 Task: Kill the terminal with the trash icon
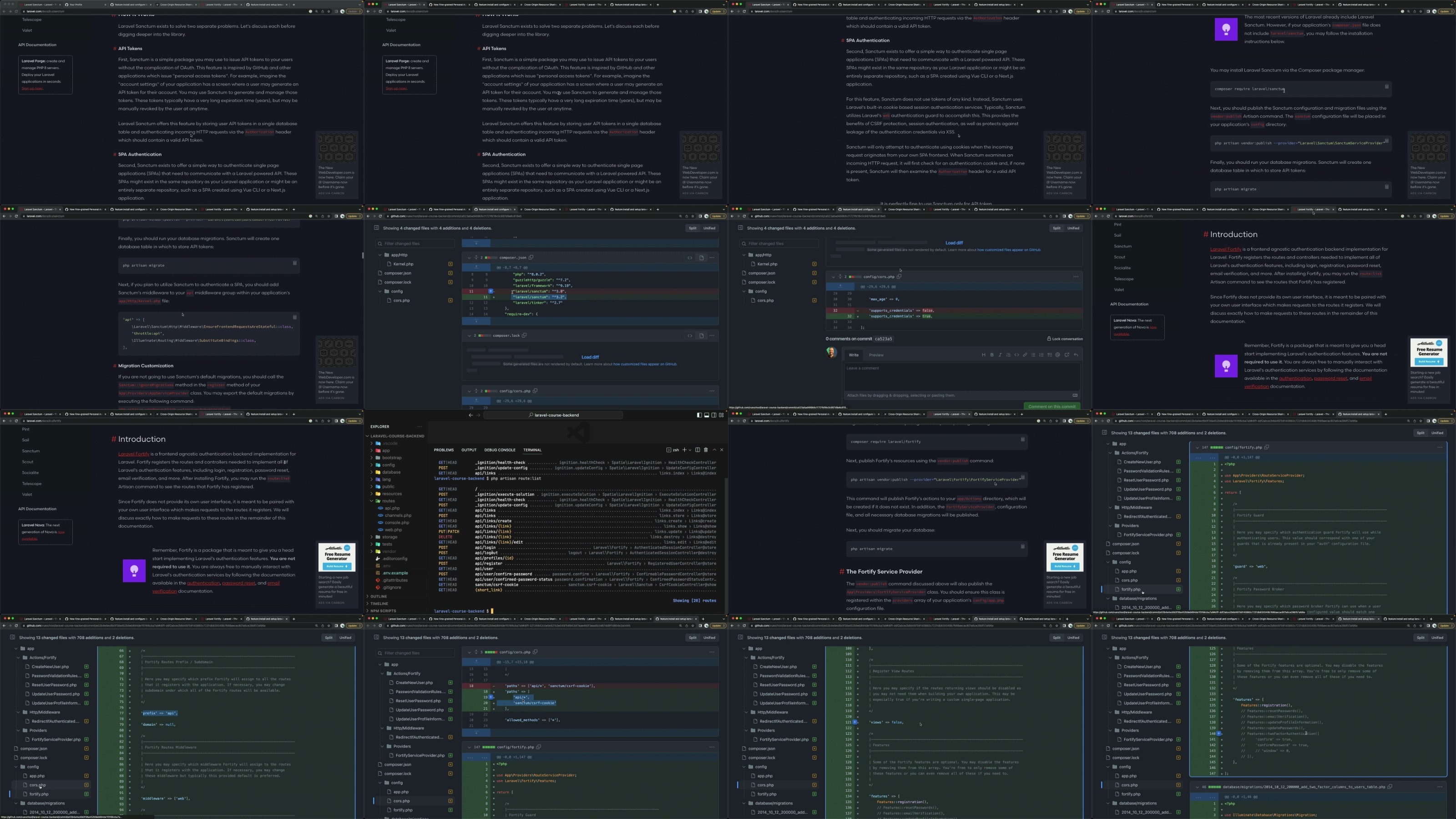(705, 450)
